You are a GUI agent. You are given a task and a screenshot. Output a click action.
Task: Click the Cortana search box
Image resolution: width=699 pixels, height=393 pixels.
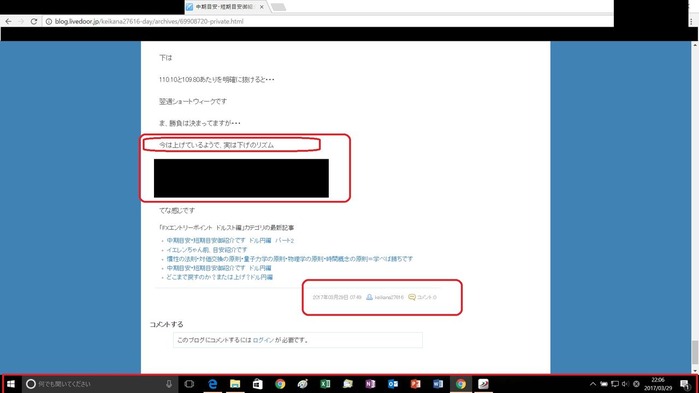[x=99, y=384]
